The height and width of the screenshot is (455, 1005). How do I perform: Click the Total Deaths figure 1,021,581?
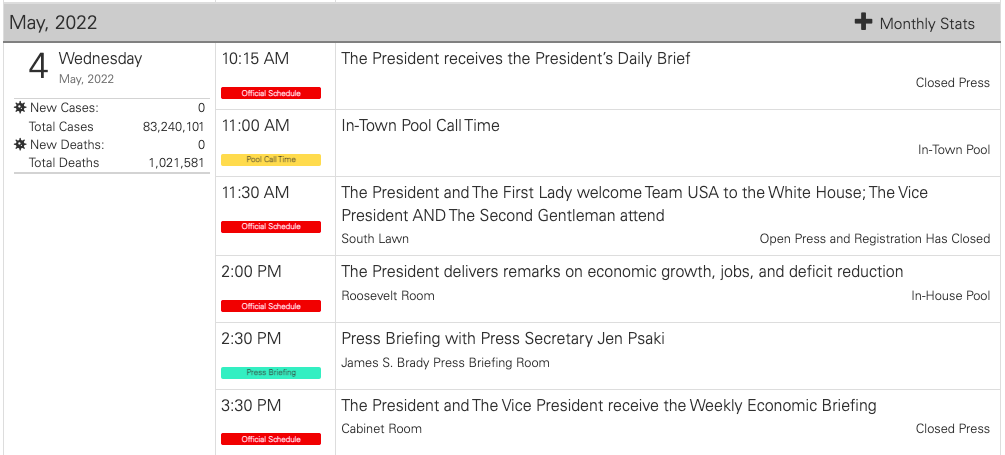pos(176,163)
